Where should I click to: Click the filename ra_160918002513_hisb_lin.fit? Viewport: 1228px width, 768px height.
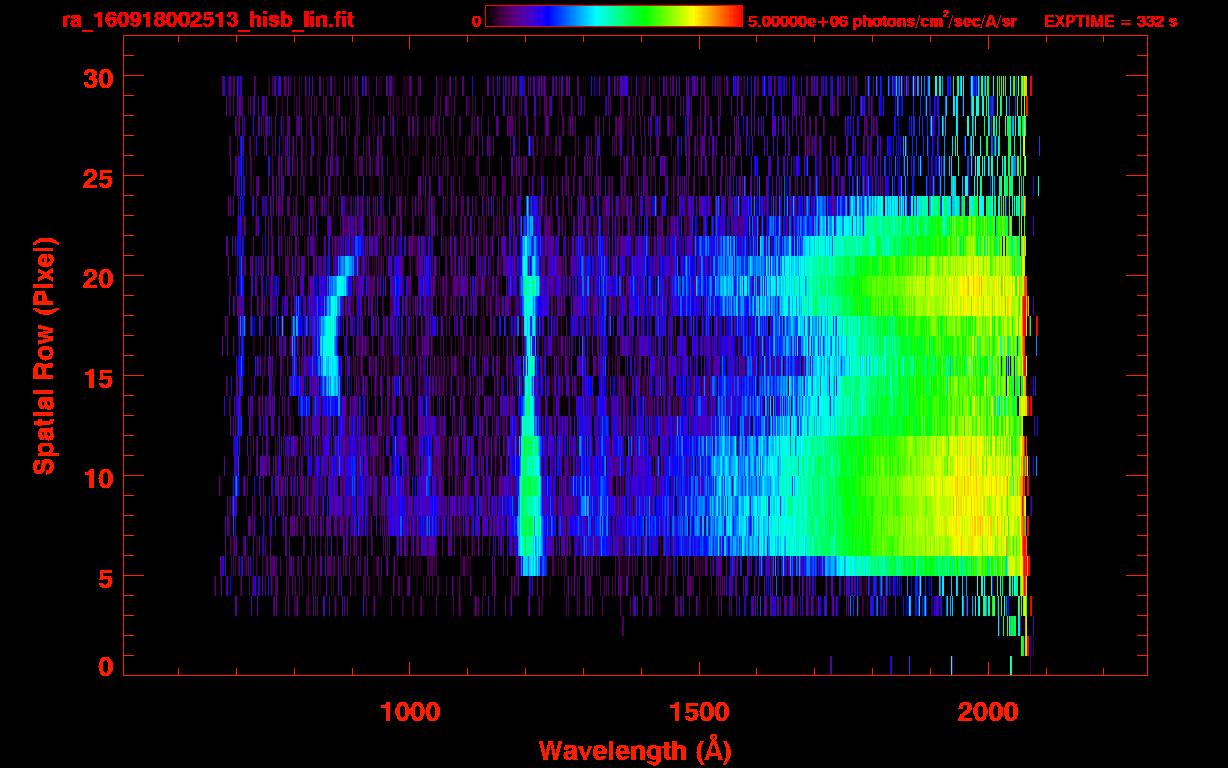click(x=207, y=20)
